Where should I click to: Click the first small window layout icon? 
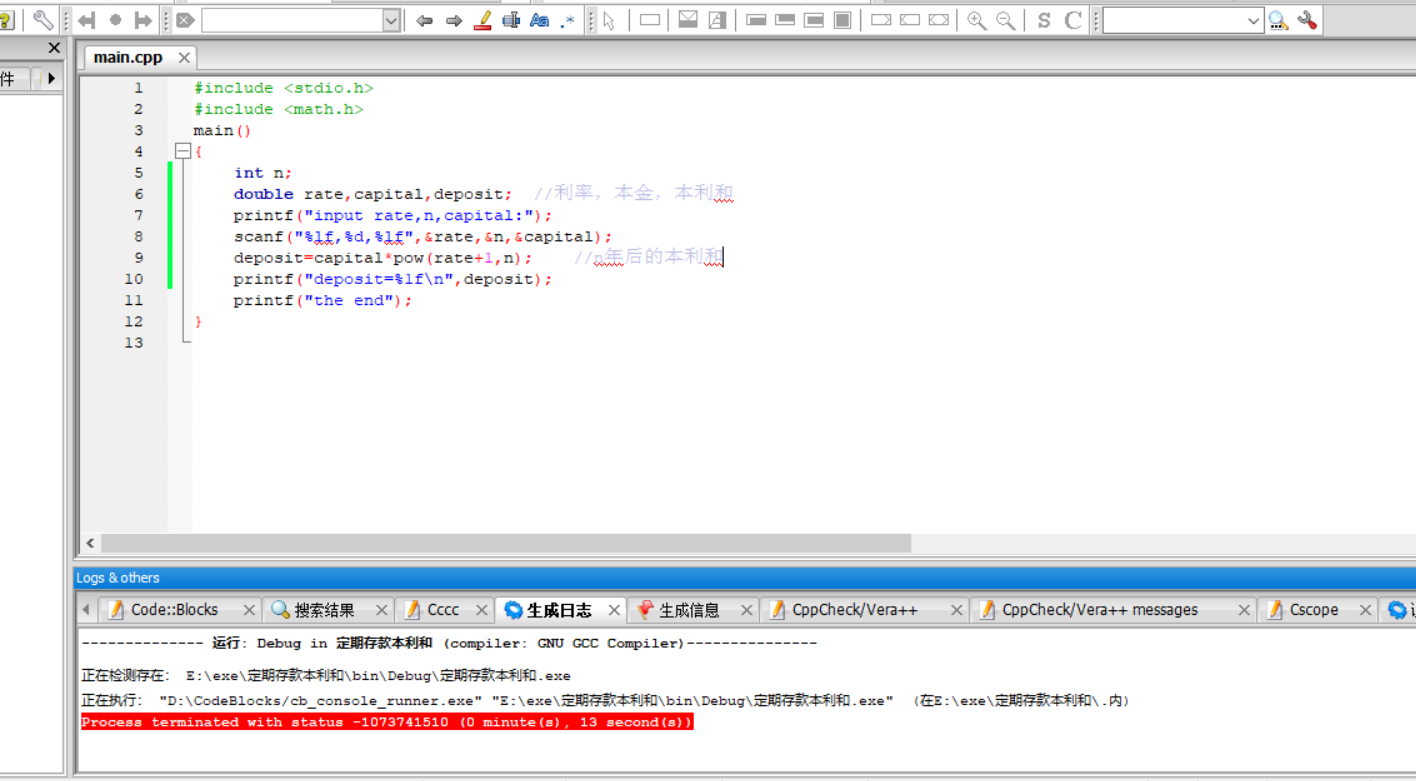(757, 20)
